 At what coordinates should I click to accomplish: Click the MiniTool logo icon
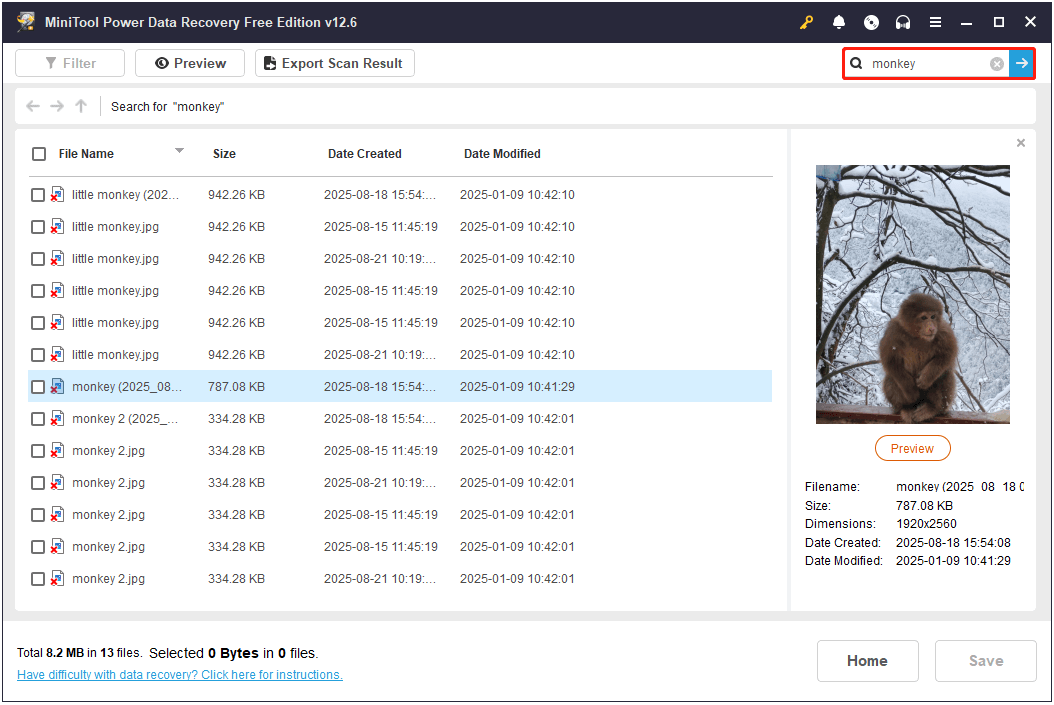pos(25,21)
